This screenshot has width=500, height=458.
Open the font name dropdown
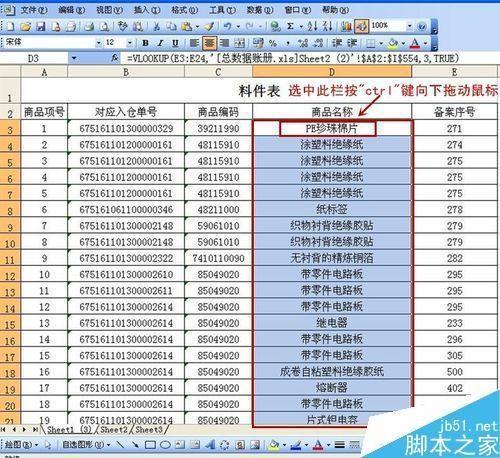click(98, 43)
